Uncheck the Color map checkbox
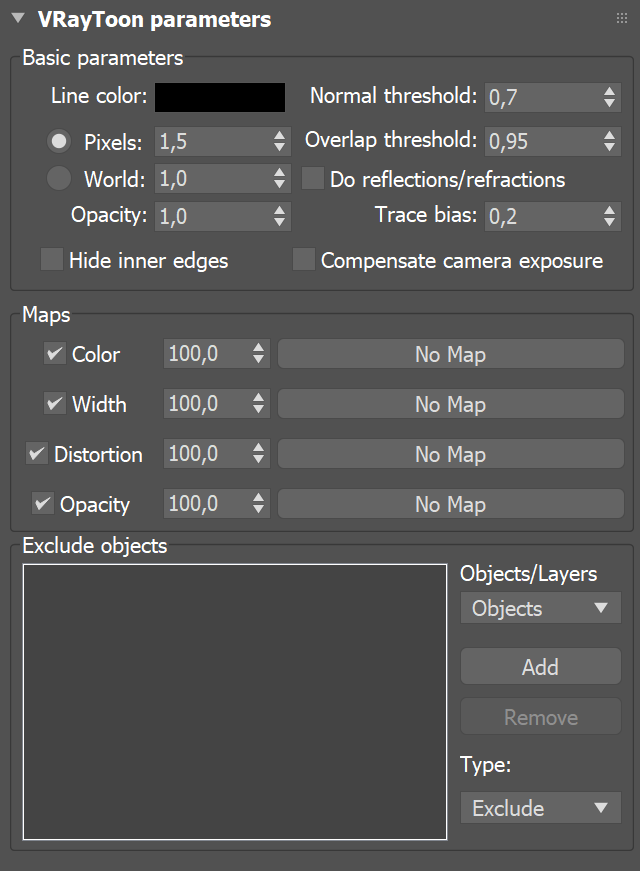 pos(54,354)
